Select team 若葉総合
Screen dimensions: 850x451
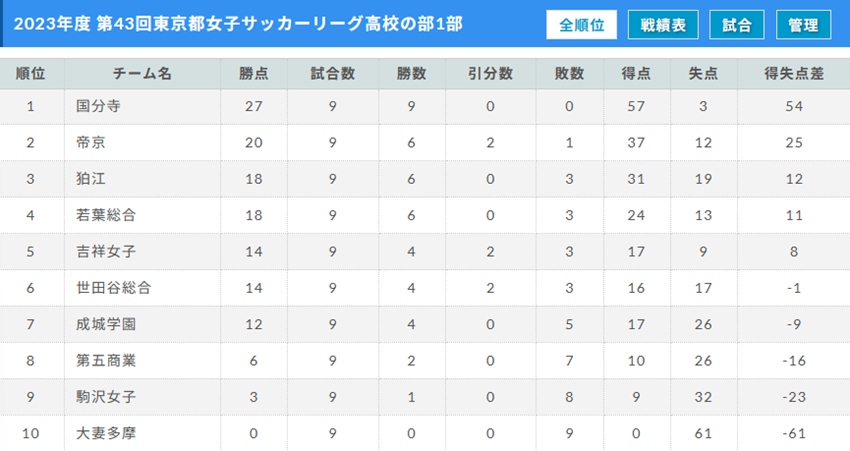coord(106,215)
